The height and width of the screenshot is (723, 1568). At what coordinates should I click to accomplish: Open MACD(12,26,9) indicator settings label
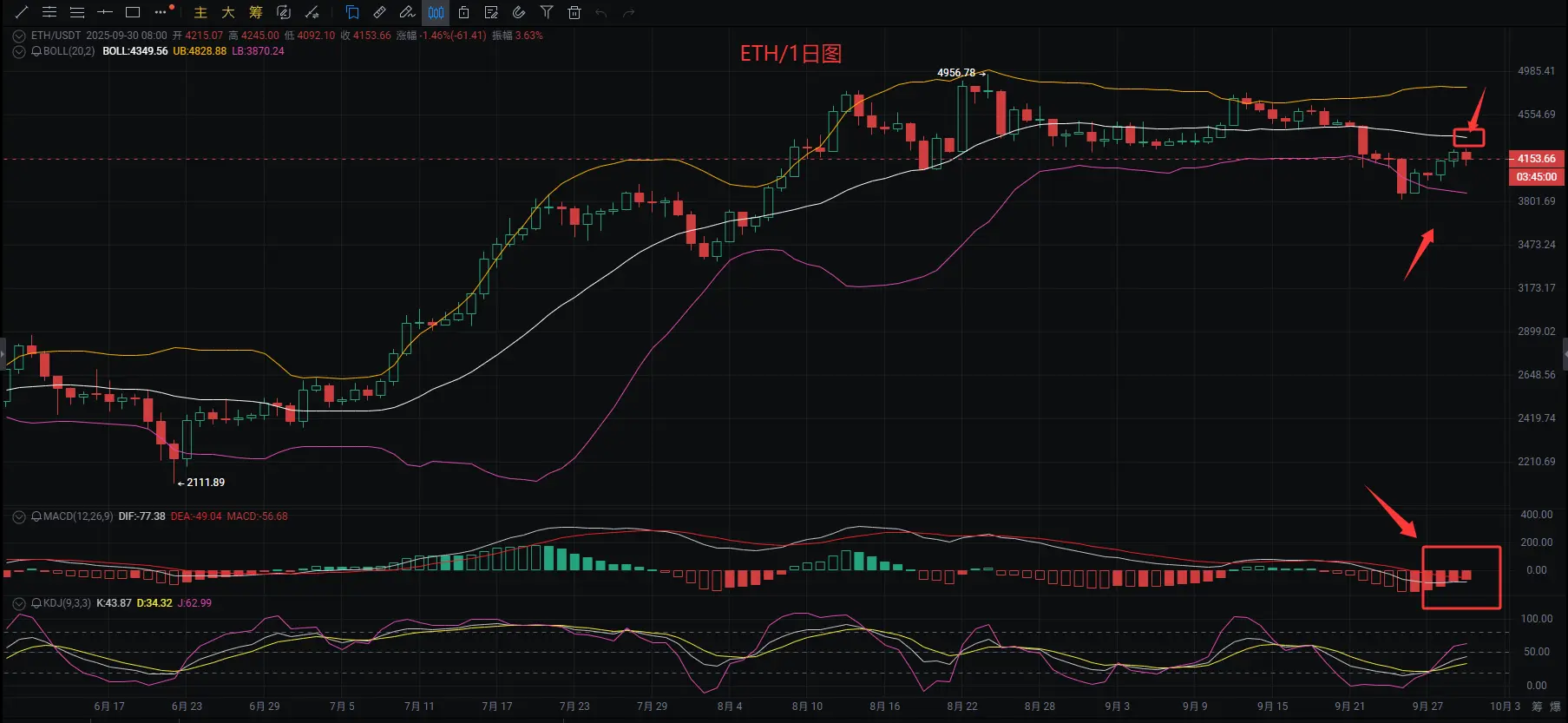(78, 516)
